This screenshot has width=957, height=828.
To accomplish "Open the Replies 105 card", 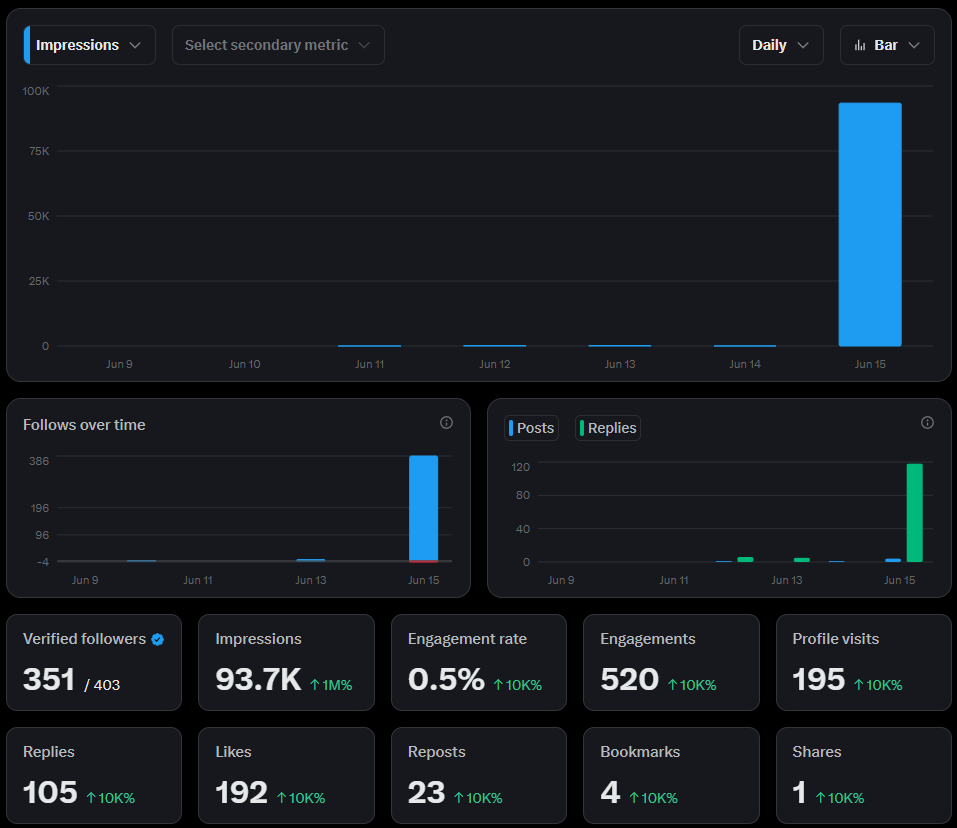I will tap(94, 776).
